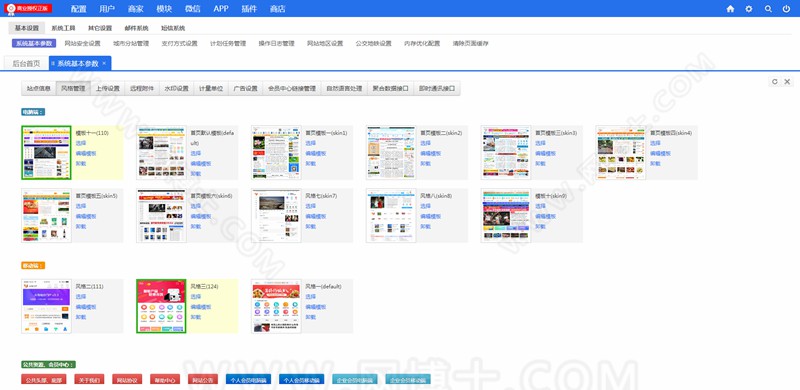Open the 广告设置 settings tab
Screen dimensions: 800x390
coord(245,88)
